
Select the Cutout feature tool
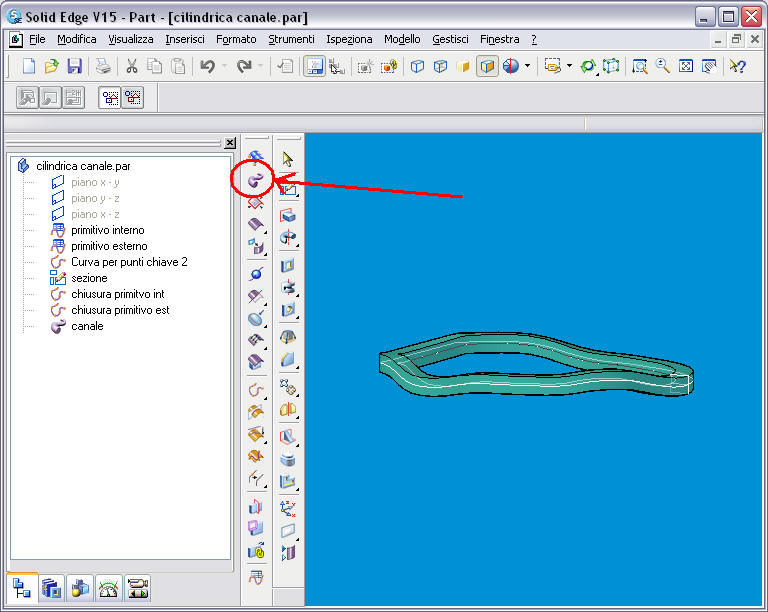(288, 265)
